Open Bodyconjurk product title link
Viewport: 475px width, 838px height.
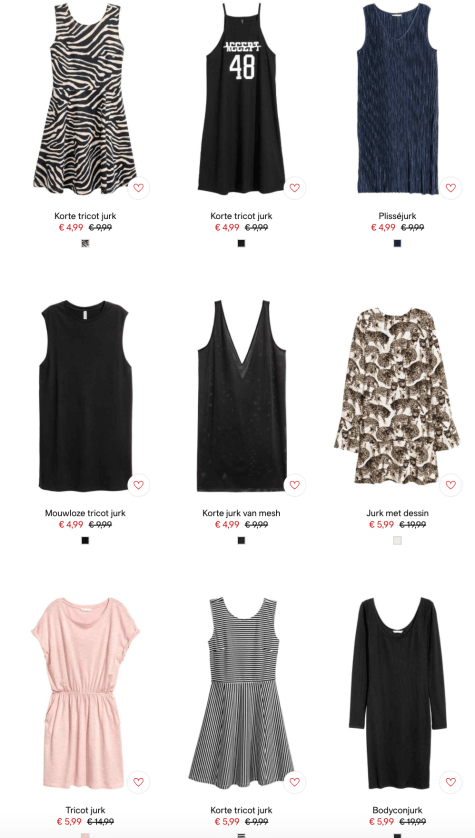(397, 811)
